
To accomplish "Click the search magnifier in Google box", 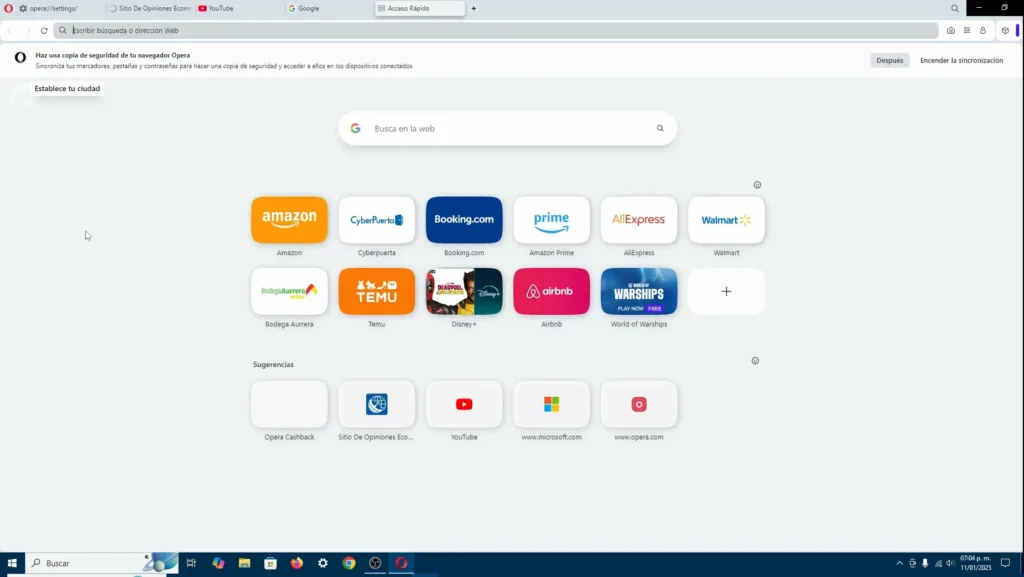I will (660, 129).
